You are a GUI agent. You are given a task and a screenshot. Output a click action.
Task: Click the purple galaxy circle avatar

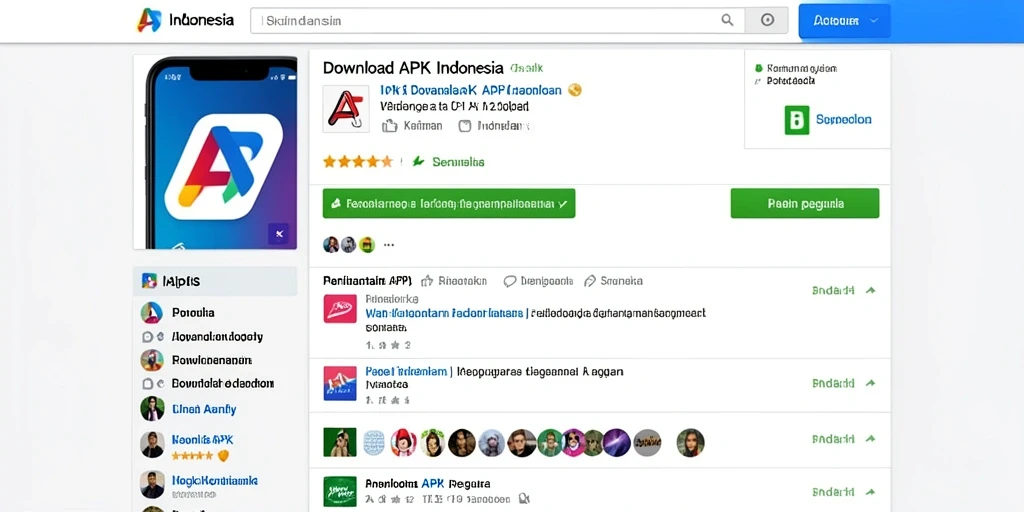(x=616, y=442)
